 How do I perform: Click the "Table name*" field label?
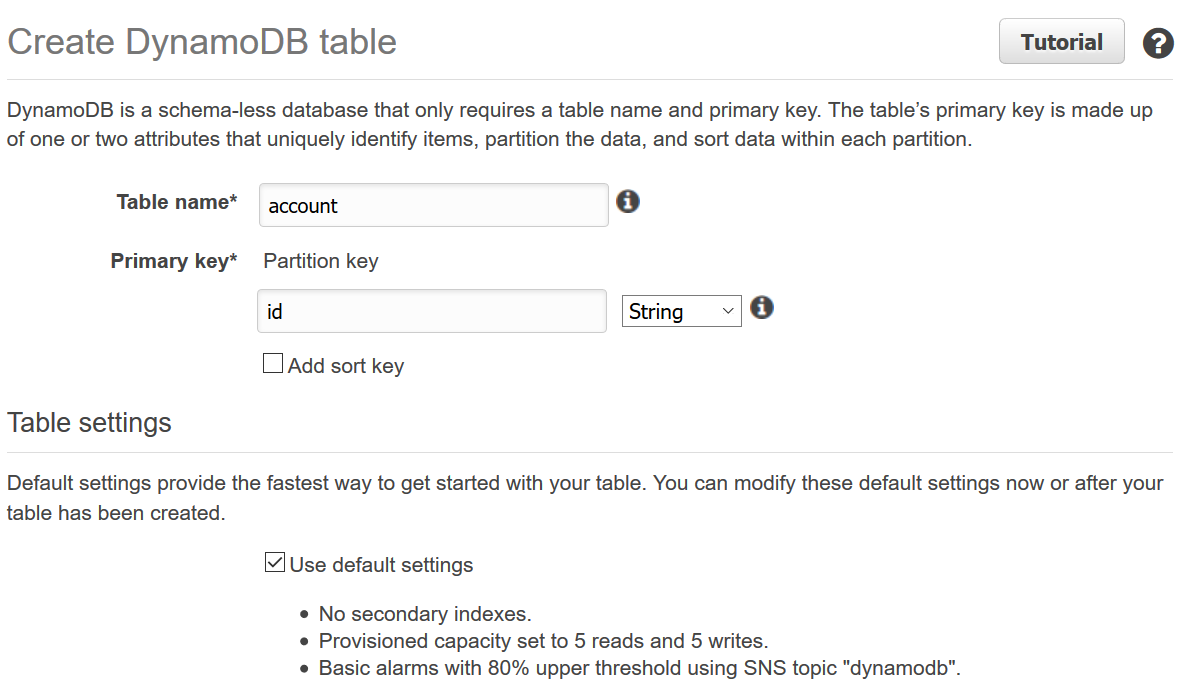tap(177, 202)
